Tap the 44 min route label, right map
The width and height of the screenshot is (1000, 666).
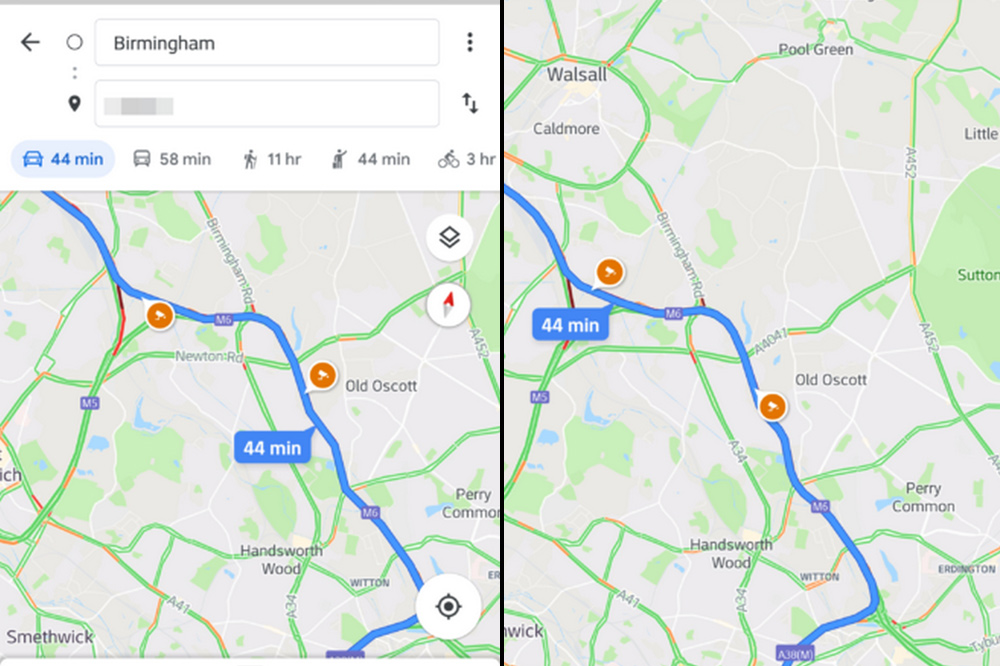point(570,325)
